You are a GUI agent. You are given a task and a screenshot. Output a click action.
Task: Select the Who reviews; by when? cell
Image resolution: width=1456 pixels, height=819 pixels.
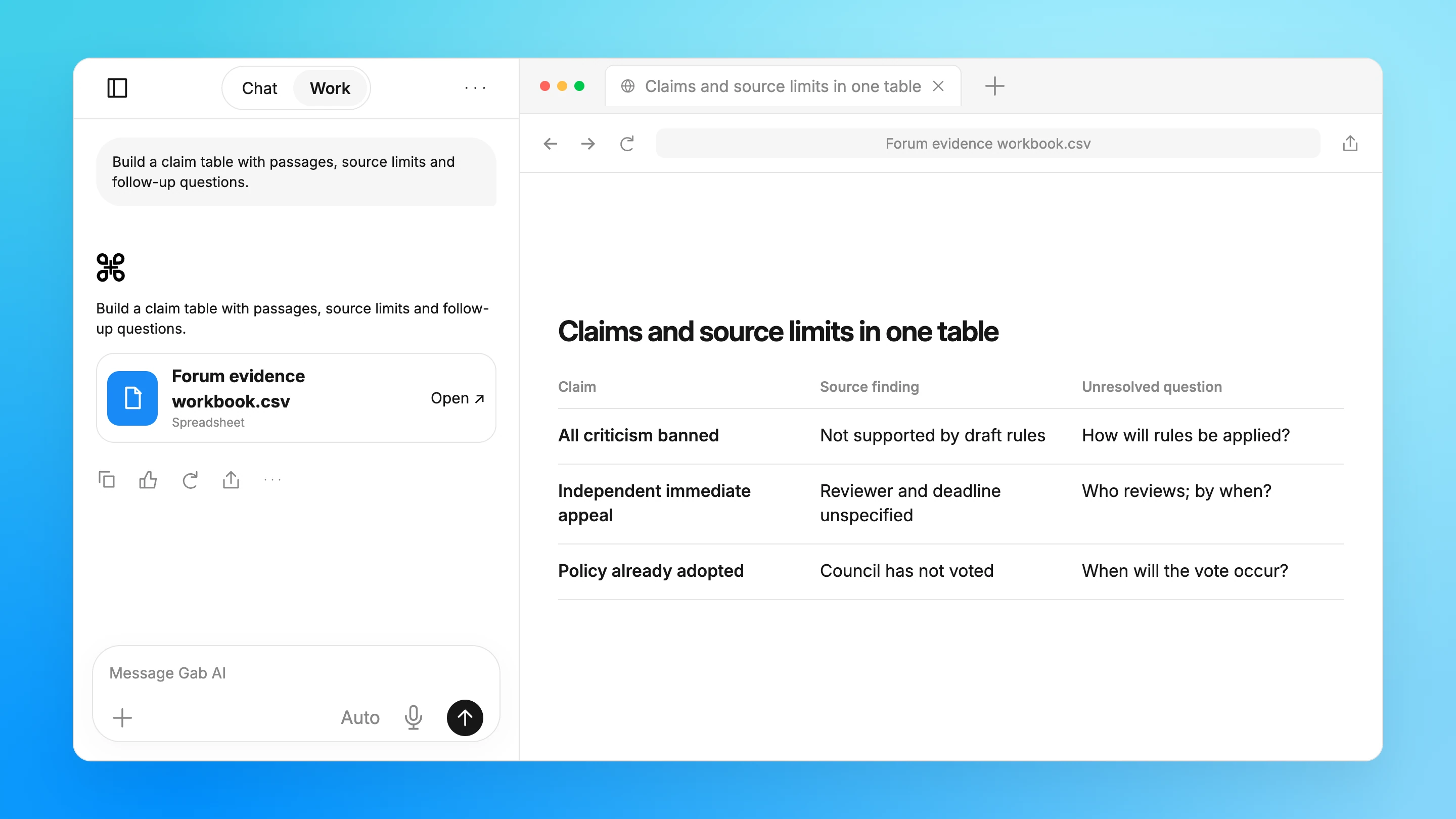pyautogui.click(x=1176, y=490)
